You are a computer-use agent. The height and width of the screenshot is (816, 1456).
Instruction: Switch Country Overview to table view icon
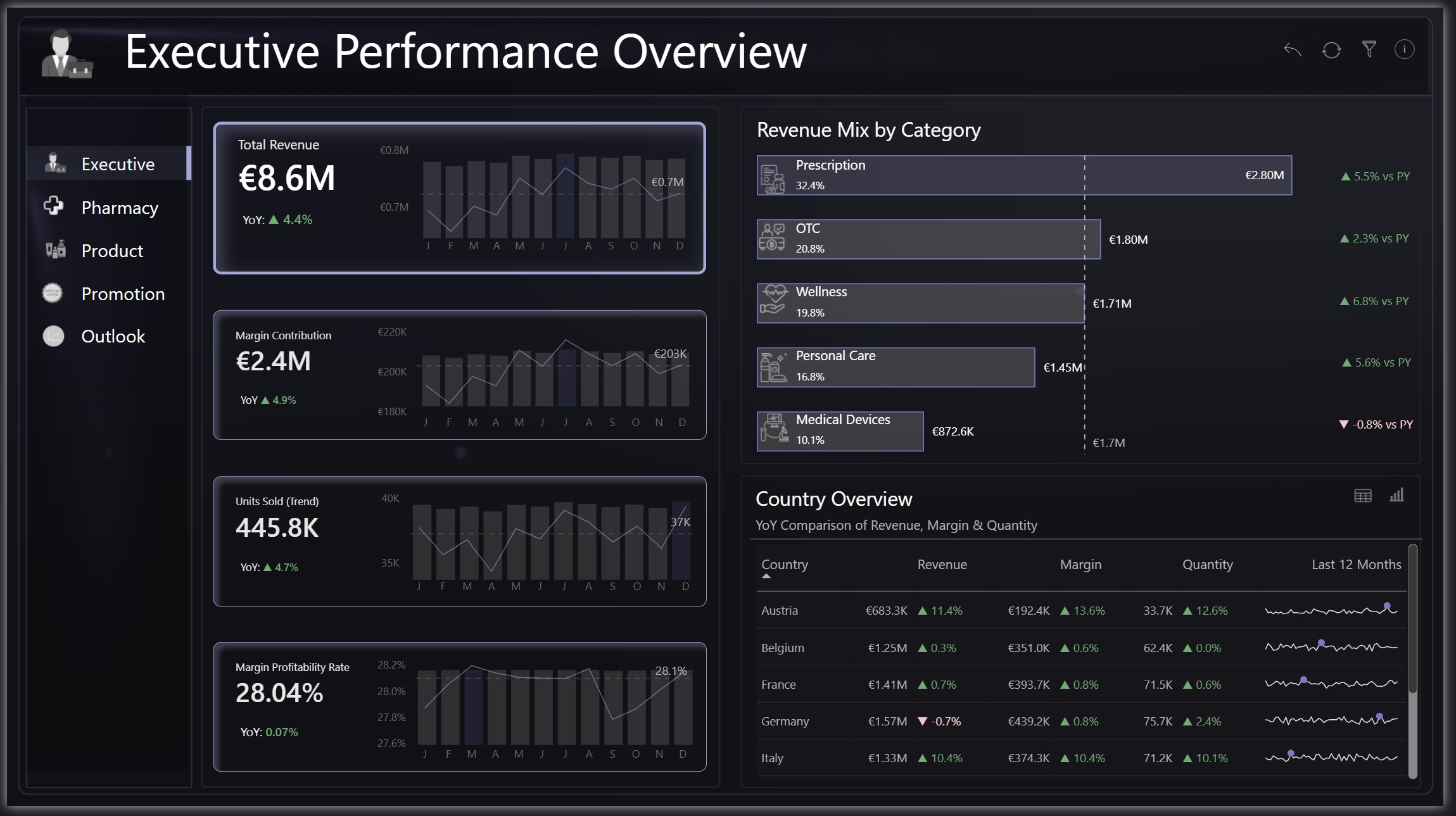tap(1362, 496)
